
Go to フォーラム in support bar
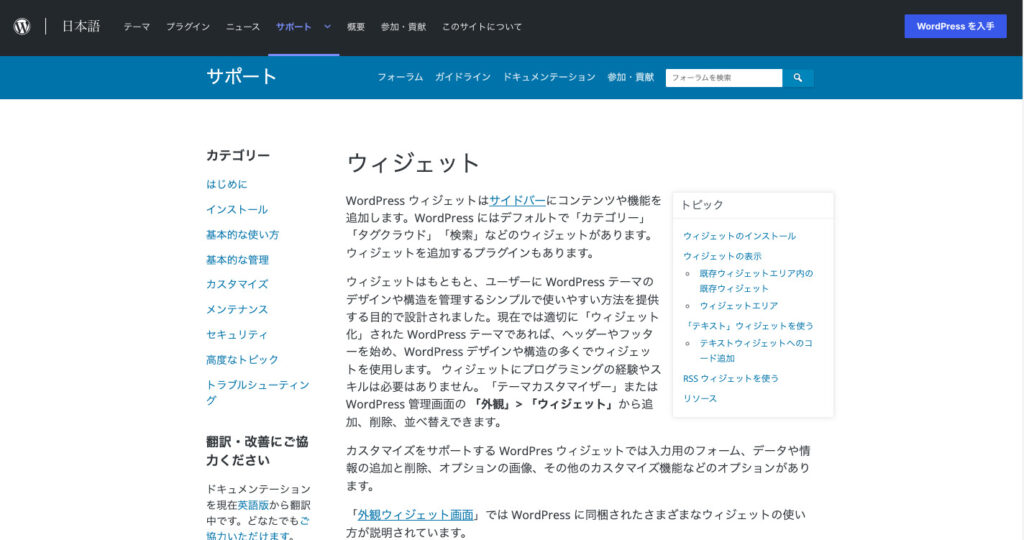(400, 77)
